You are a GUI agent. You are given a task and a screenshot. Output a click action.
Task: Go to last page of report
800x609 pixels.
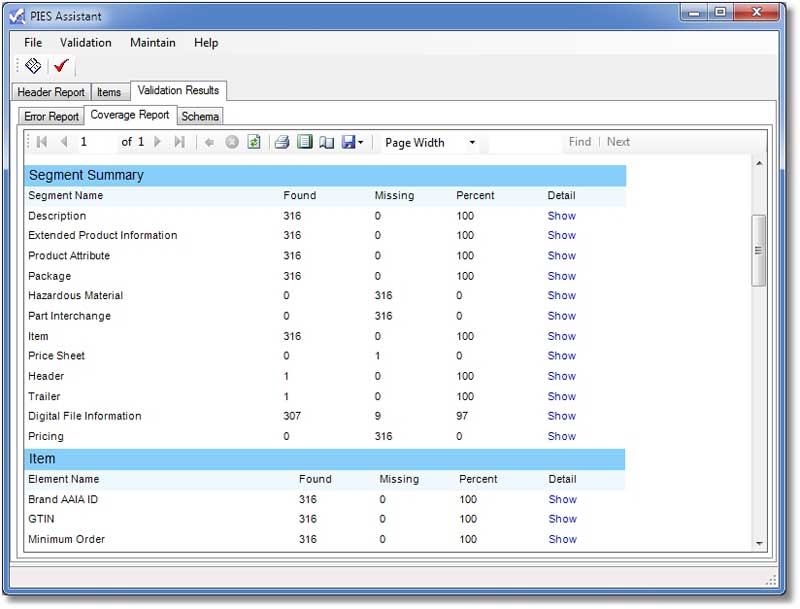pos(179,142)
